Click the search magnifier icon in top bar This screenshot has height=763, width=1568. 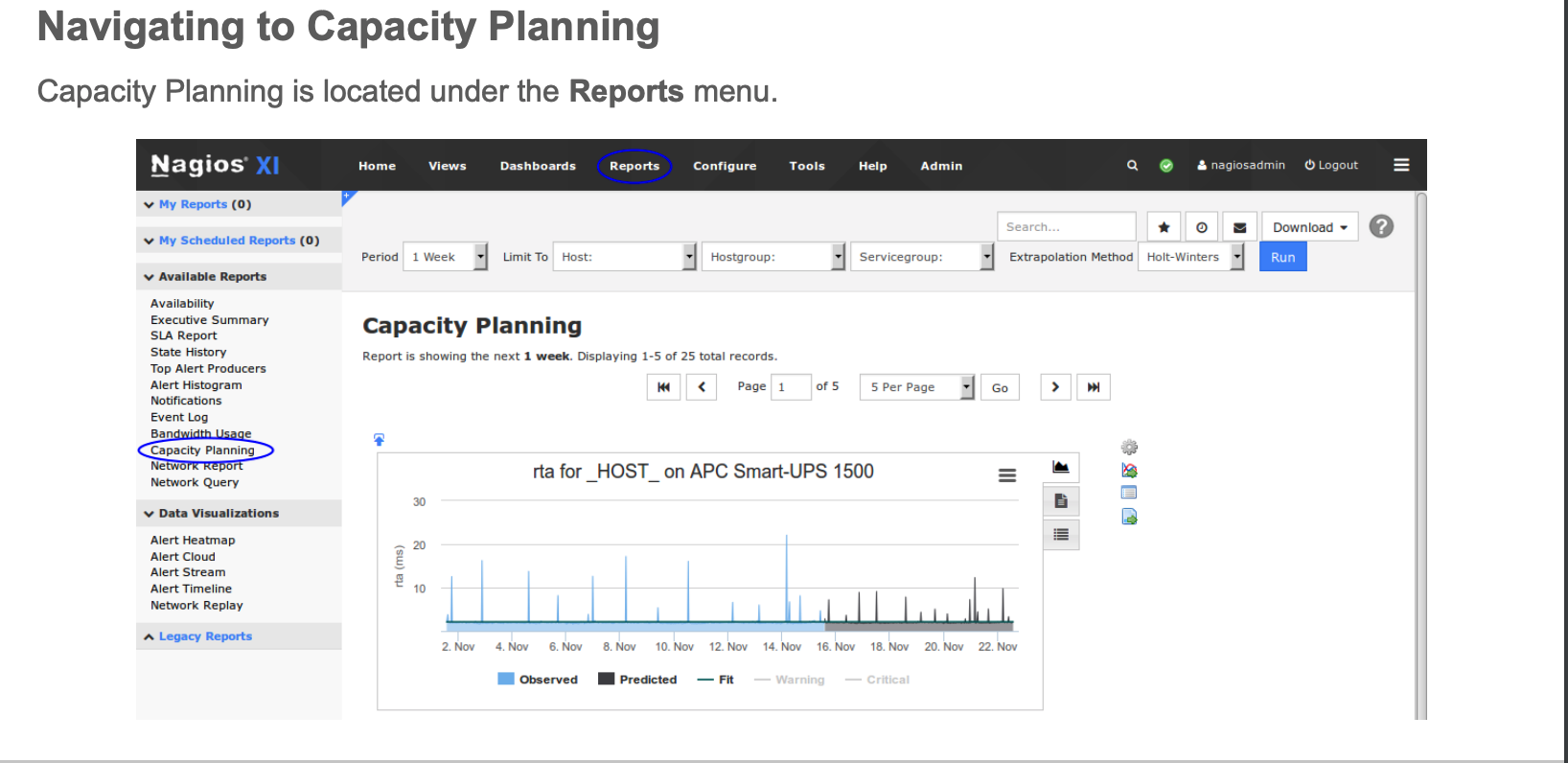tap(1132, 165)
